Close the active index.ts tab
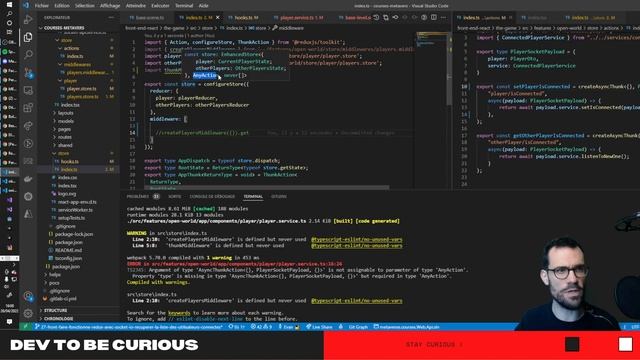Screen dimensions: 640x360 (x=218, y=18)
